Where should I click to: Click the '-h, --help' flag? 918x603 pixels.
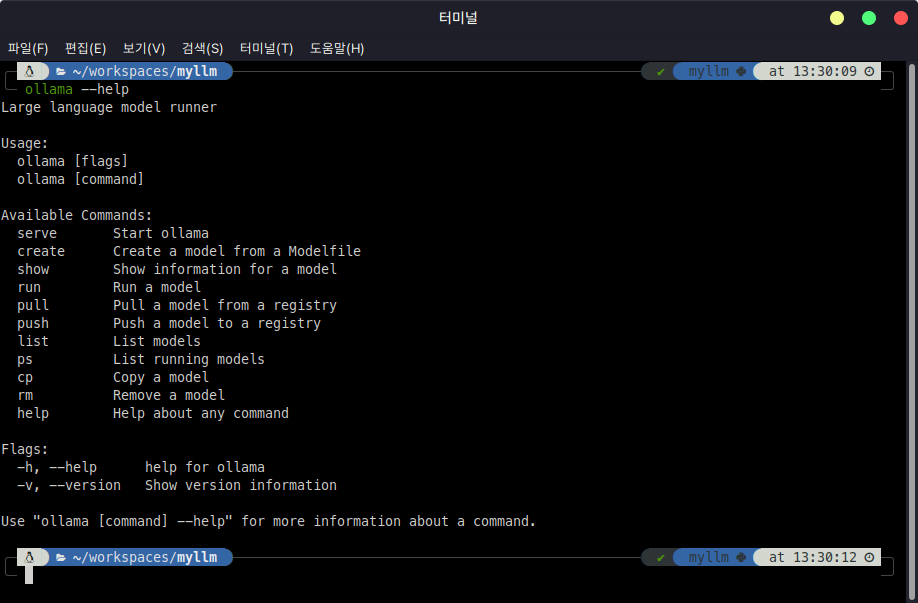point(57,468)
